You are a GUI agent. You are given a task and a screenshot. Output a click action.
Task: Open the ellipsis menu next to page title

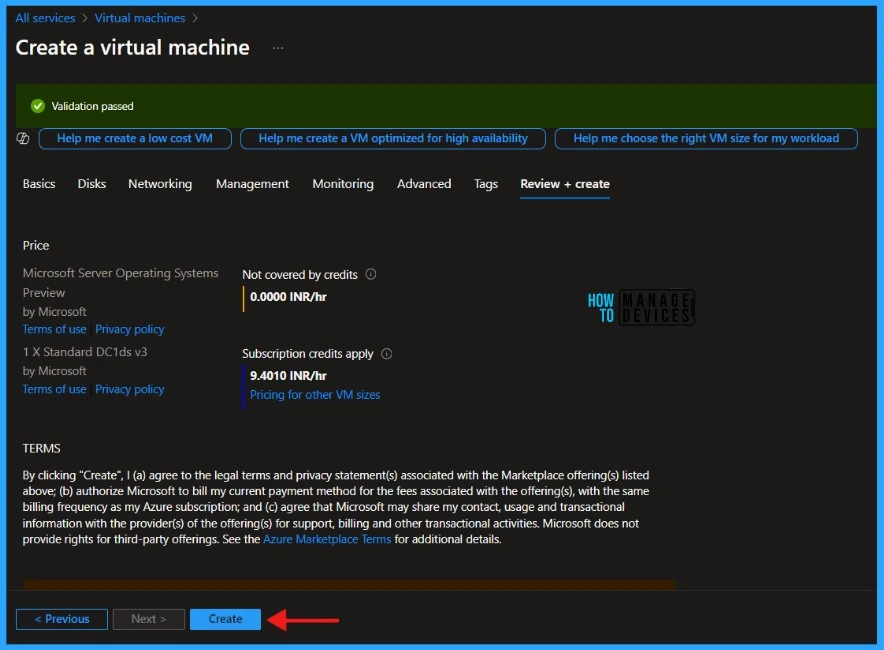278,48
